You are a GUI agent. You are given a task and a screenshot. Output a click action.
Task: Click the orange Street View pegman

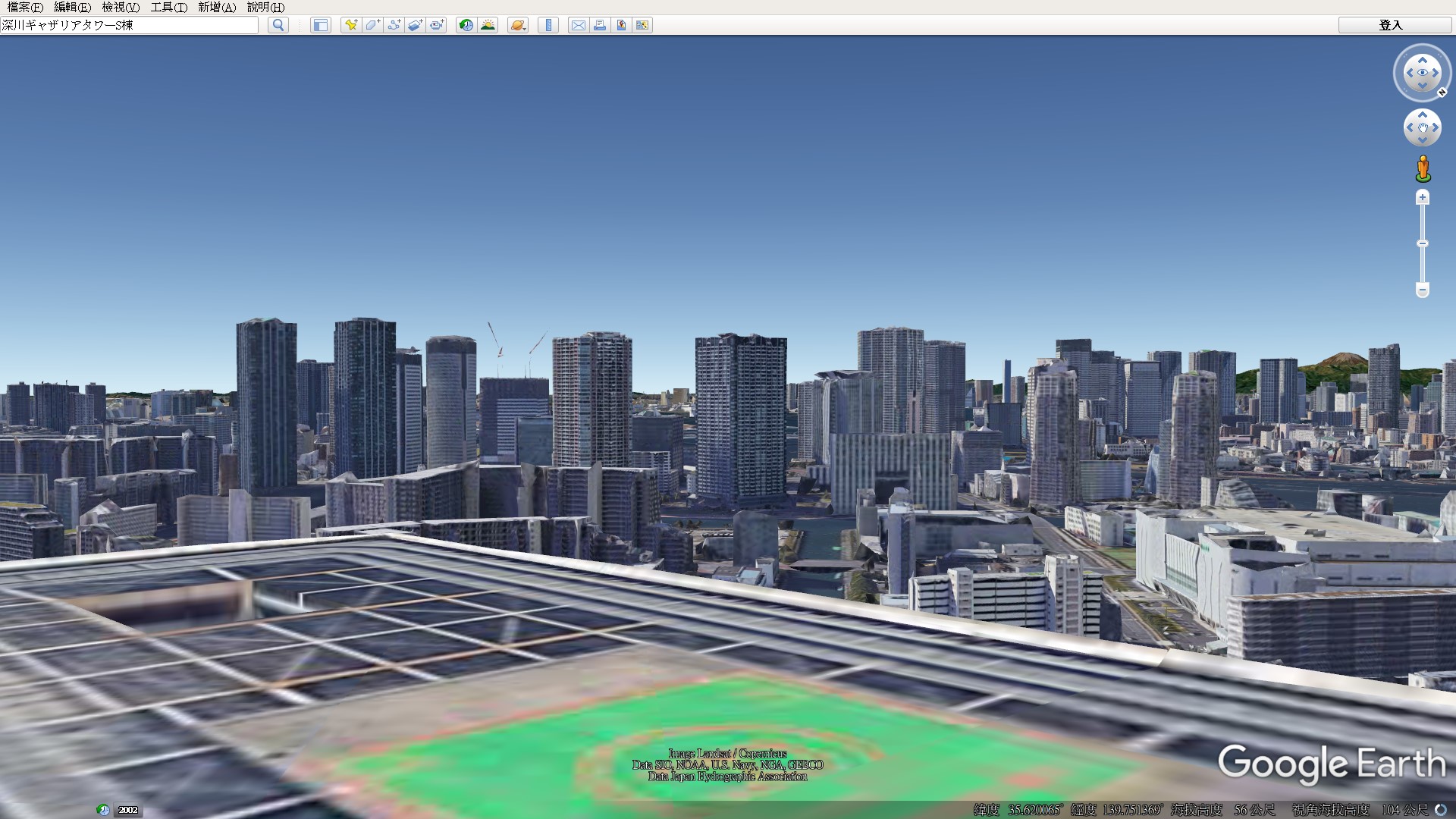(1423, 169)
